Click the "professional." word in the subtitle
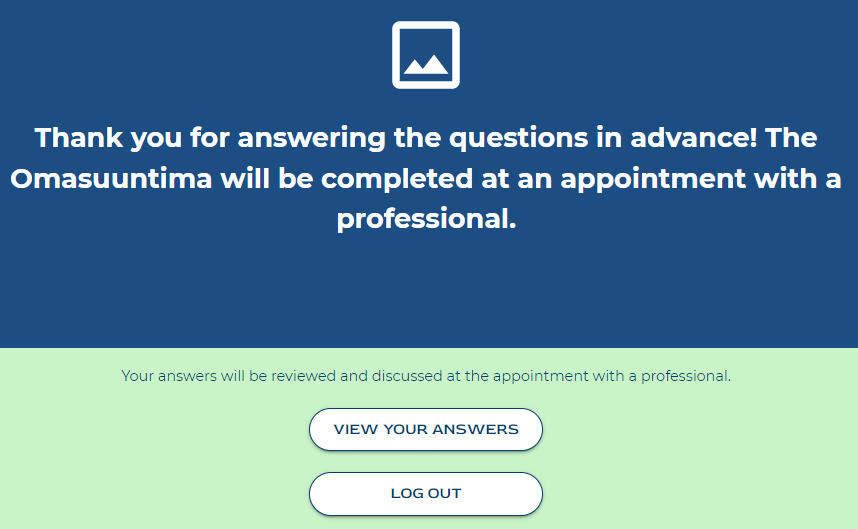The image size is (858, 529). click(686, 376)
